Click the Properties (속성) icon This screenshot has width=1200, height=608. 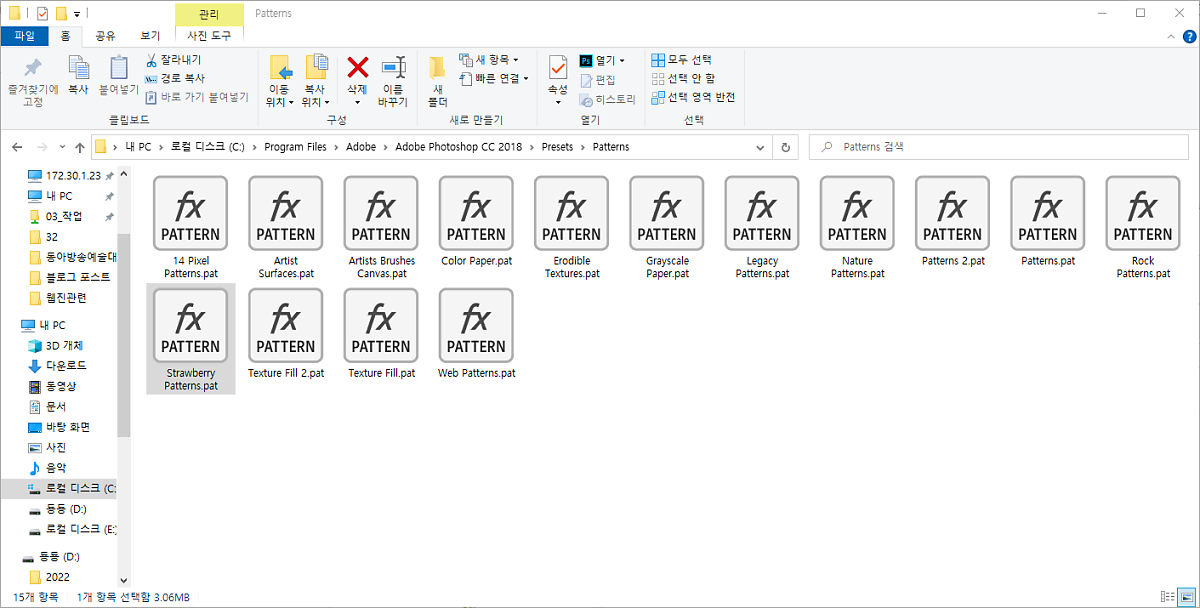point(557,68)
